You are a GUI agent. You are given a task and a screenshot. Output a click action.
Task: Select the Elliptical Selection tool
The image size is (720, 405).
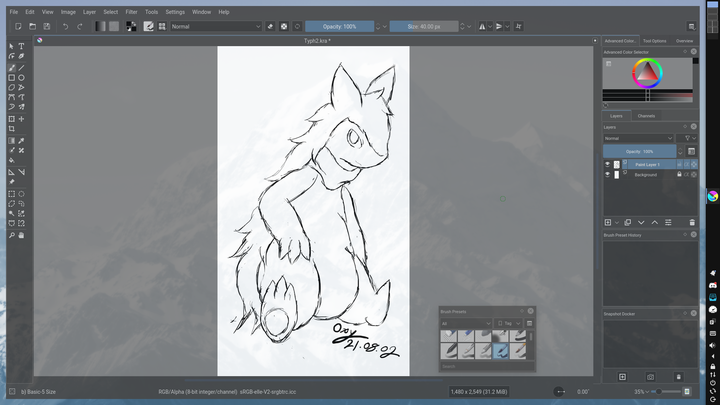coord(21,194)
